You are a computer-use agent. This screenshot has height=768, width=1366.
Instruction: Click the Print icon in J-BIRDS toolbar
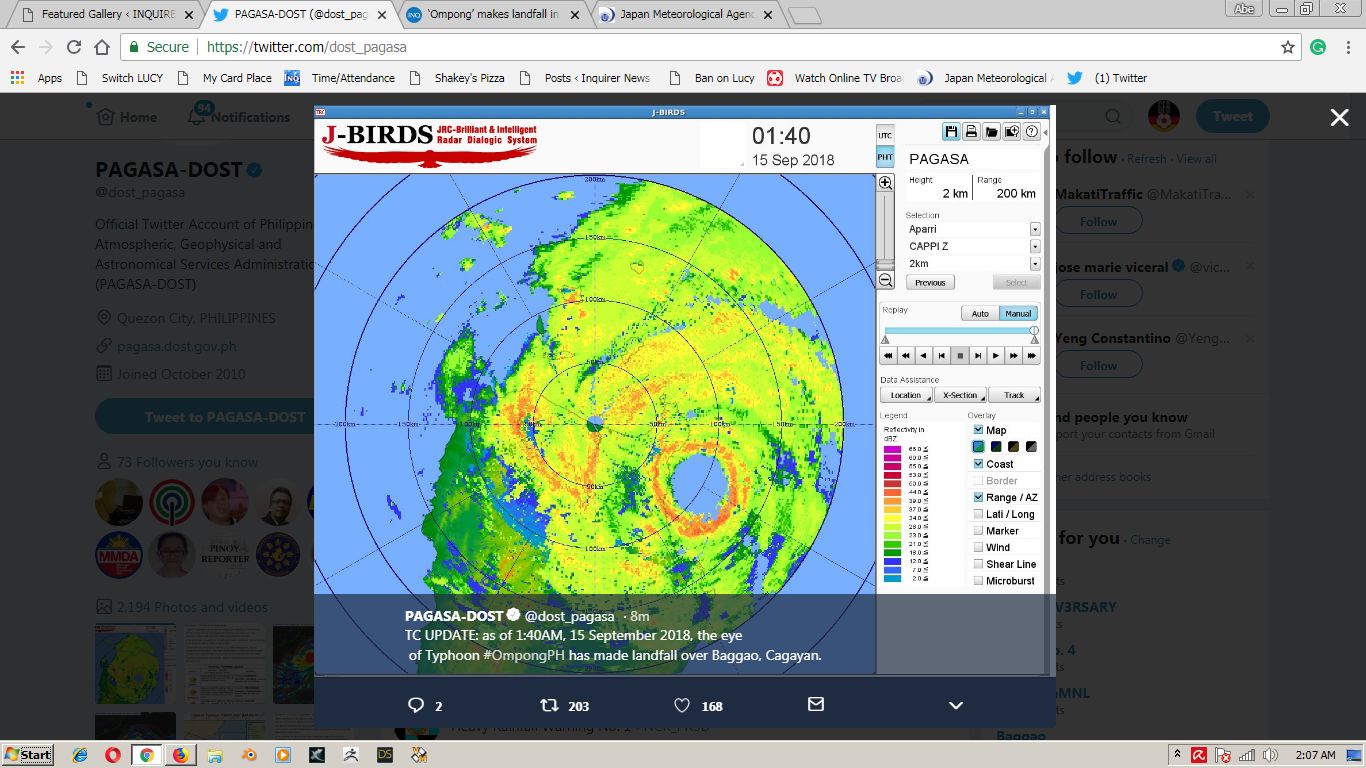pos(971,131)
